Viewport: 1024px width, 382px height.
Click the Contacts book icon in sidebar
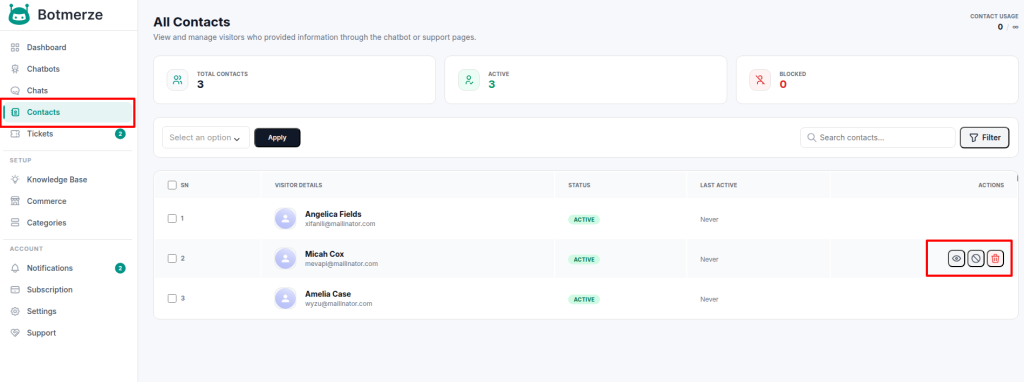coord(16,112)
